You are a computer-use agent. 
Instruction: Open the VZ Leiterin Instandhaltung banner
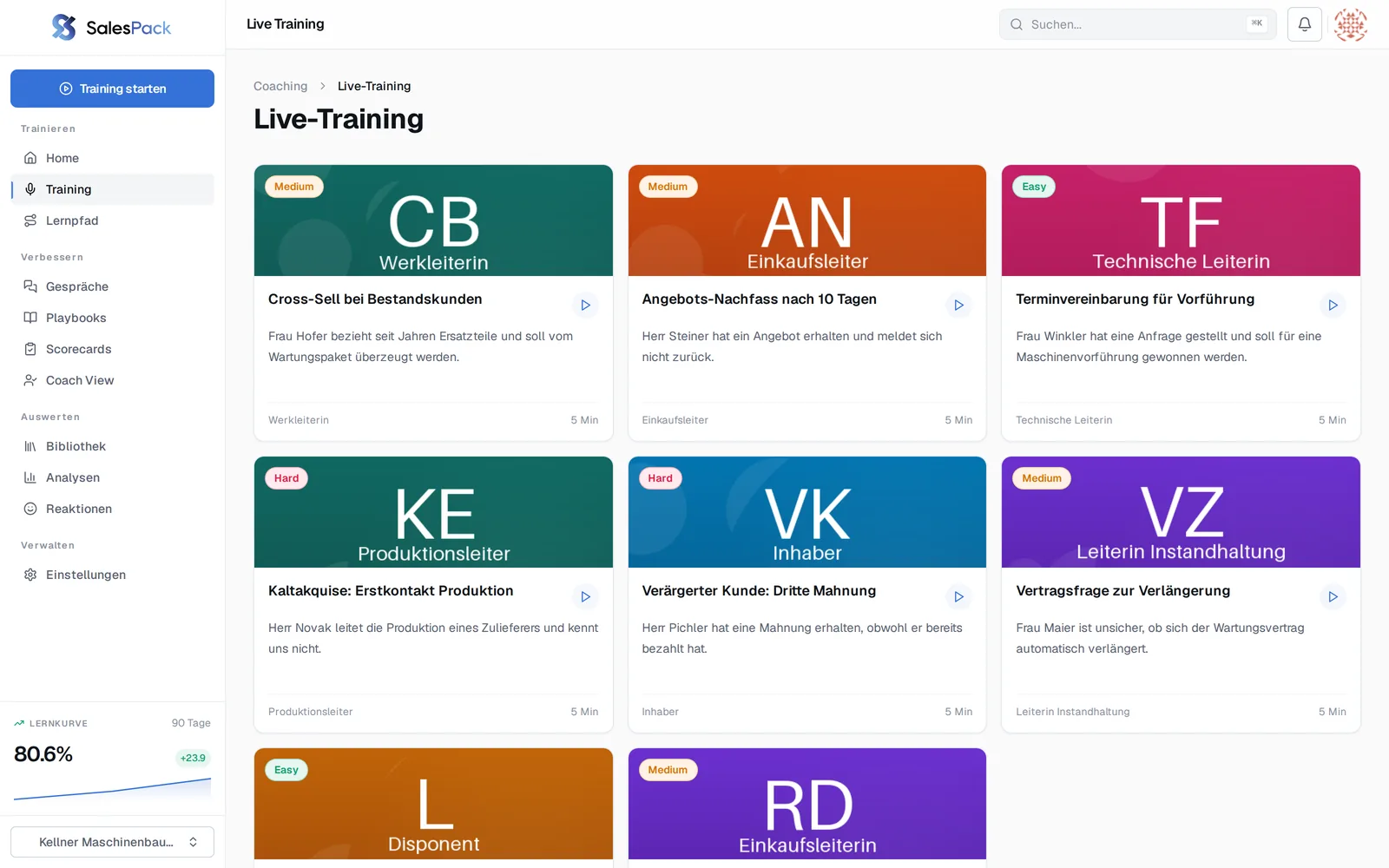(1181, 512)
